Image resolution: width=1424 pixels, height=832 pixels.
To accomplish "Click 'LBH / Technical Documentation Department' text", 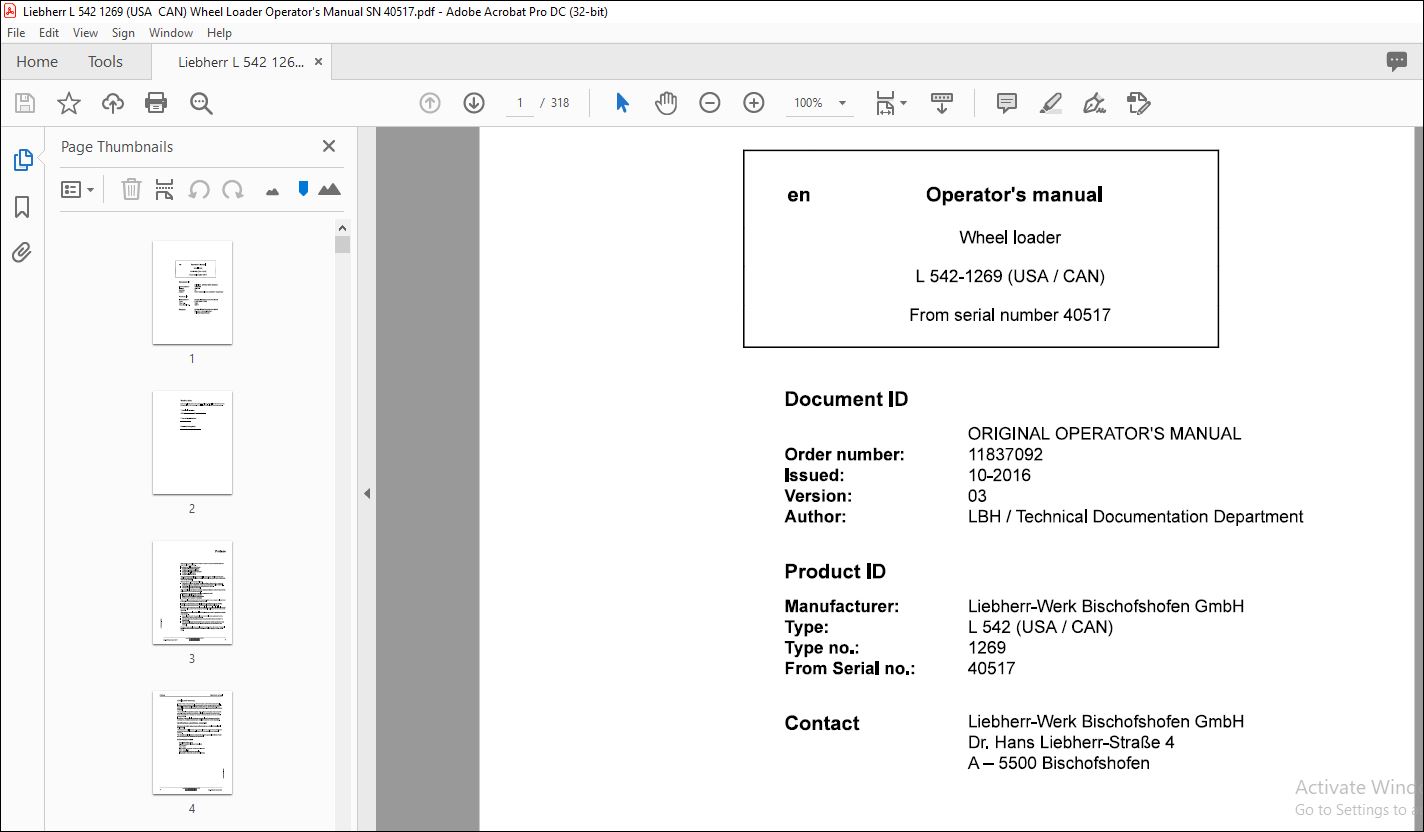I will tap(1135, 517).
